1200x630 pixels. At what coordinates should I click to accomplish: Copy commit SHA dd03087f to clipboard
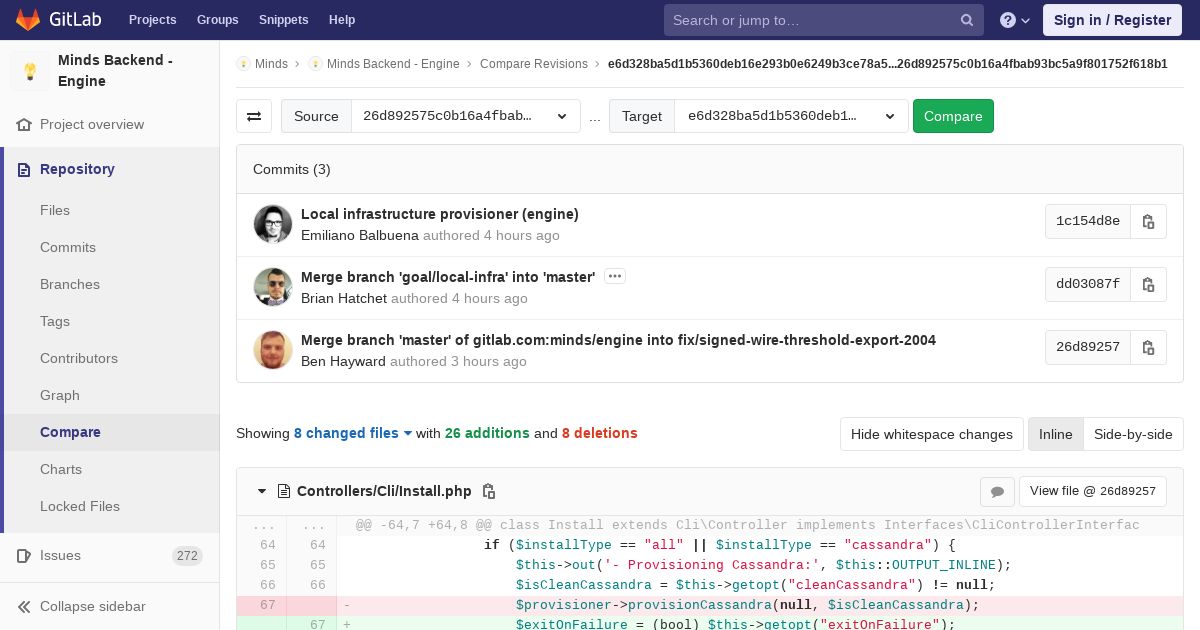1148,284
